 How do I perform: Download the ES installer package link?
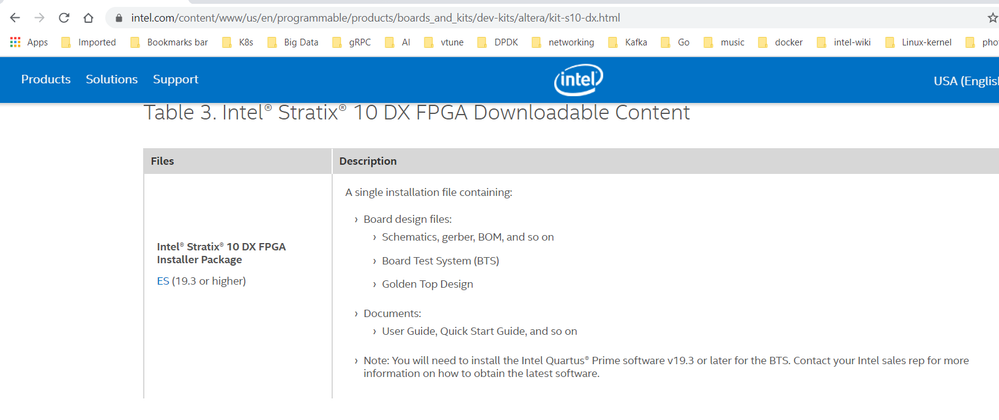pos(163,281)
